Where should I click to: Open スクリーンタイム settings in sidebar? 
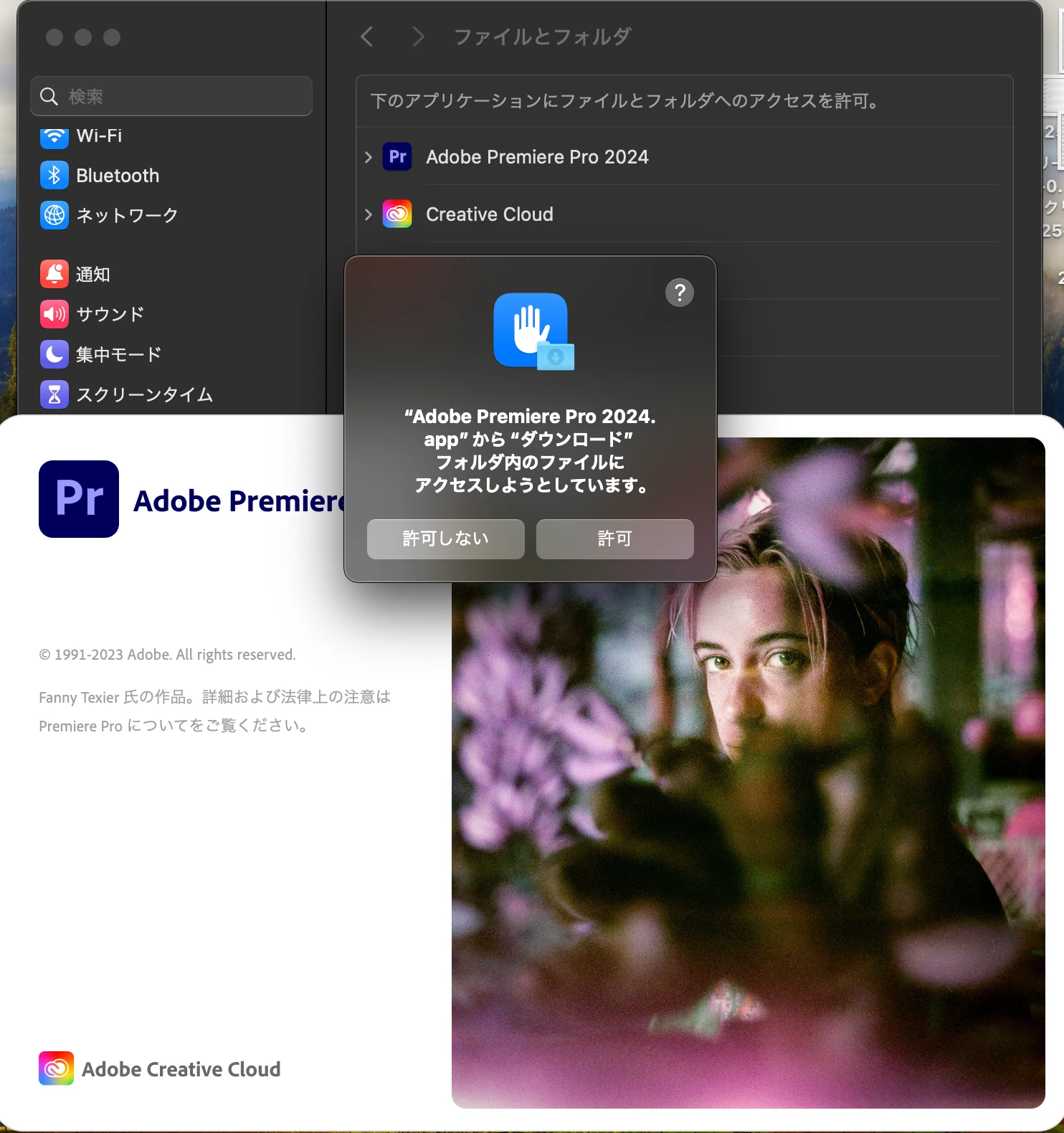[x=144, y=394]
